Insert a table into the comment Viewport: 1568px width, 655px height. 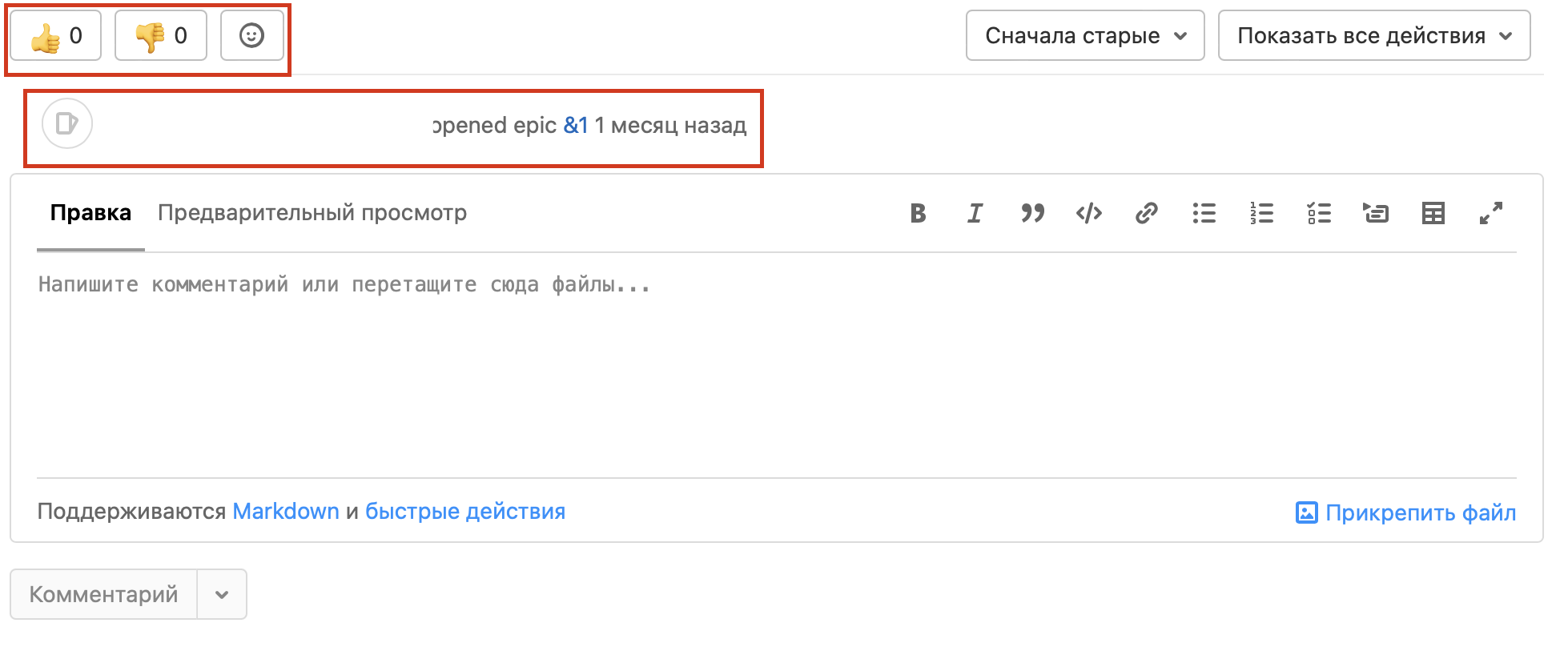click(1433, 213)
